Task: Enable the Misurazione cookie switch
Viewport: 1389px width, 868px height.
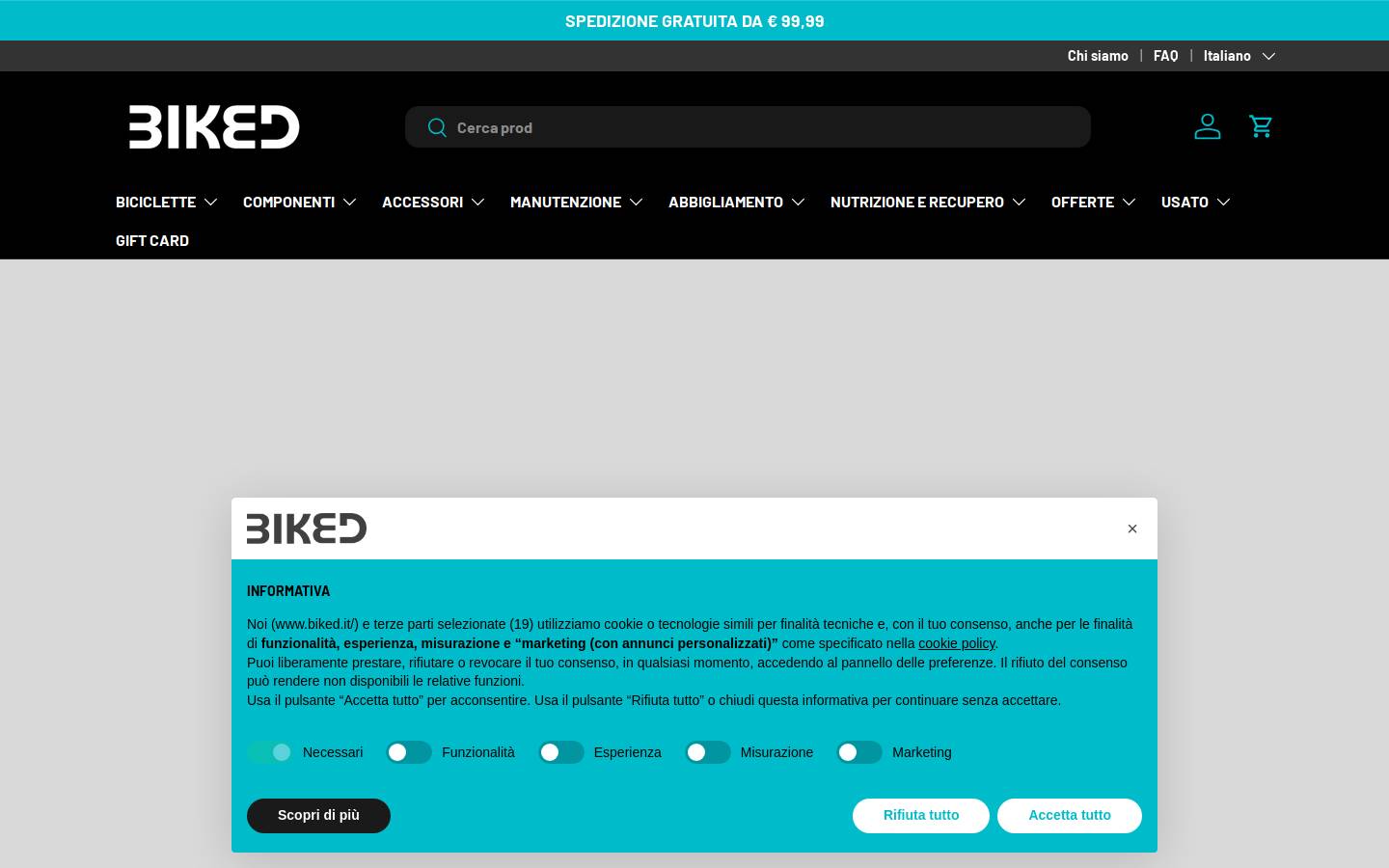Action: pyautogui.click(x=708, y=752)
